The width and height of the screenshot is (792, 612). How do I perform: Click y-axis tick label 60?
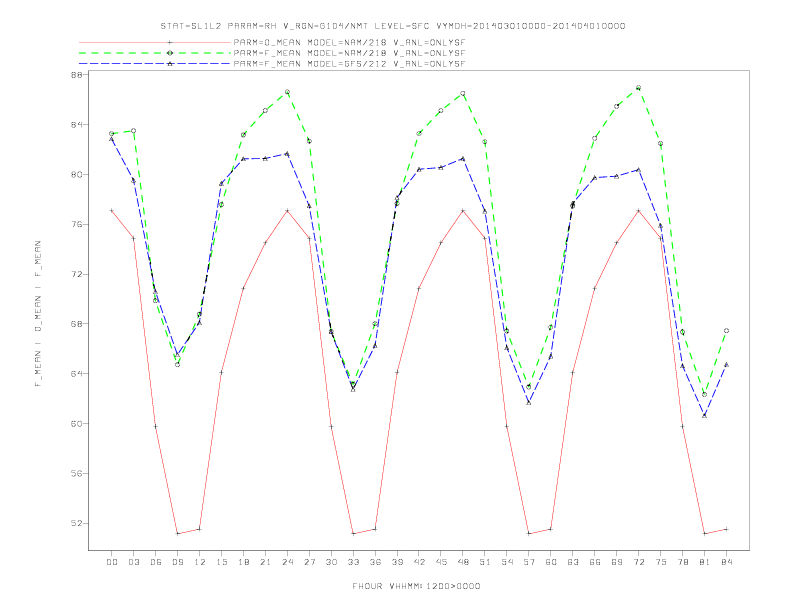click(x=79, y=424)
